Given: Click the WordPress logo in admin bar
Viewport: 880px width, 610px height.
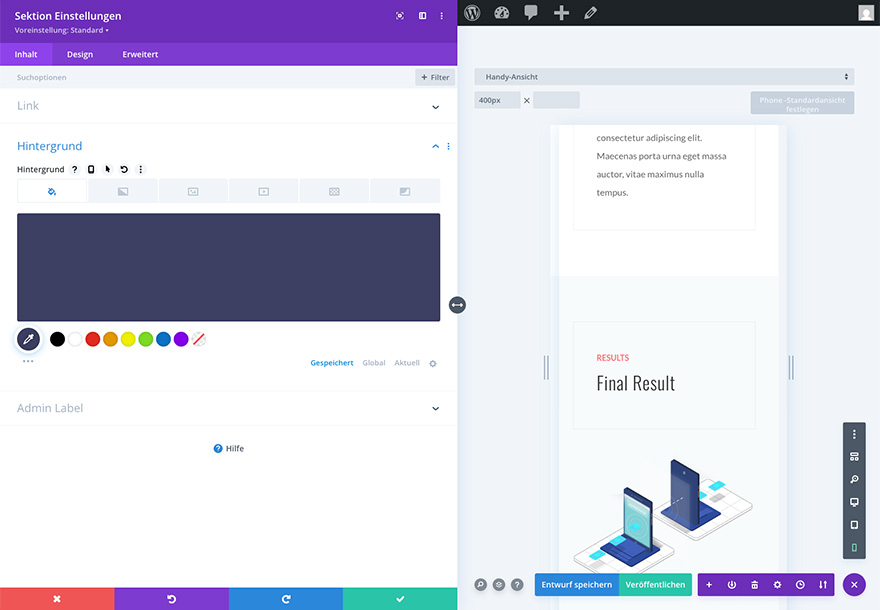Looking at the screenshot, I should pos(472,13).
